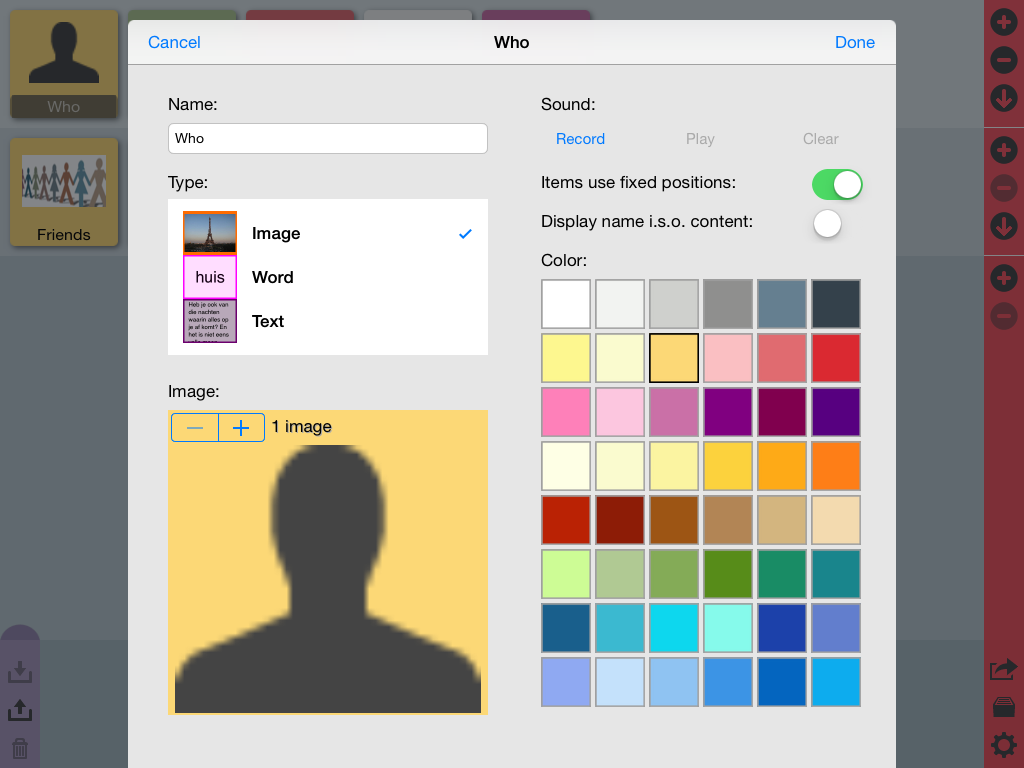
Task: Click the topmost plus icon in red sidebar
Action: pos(1004,22)
